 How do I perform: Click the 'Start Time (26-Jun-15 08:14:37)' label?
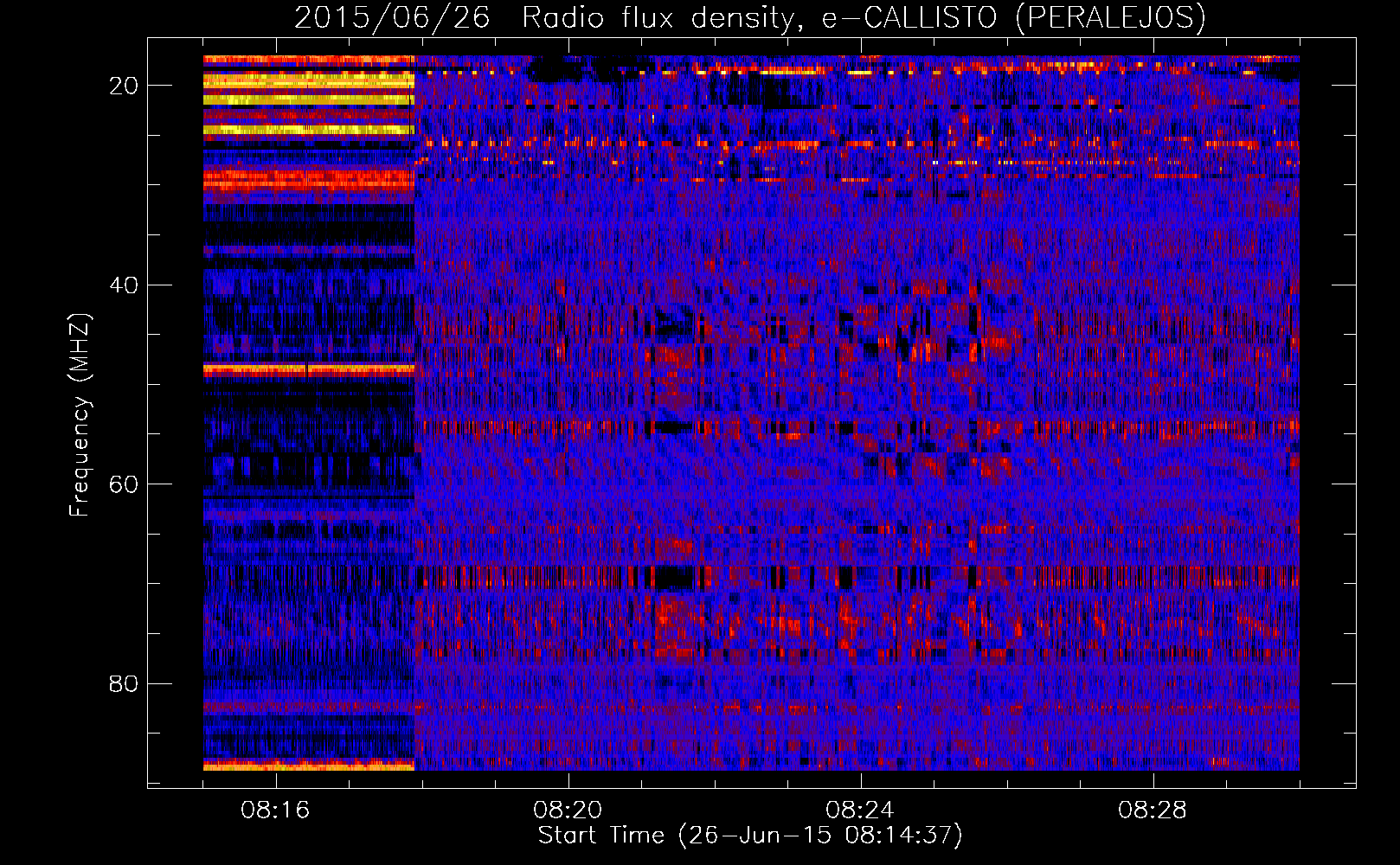(750, 836)
